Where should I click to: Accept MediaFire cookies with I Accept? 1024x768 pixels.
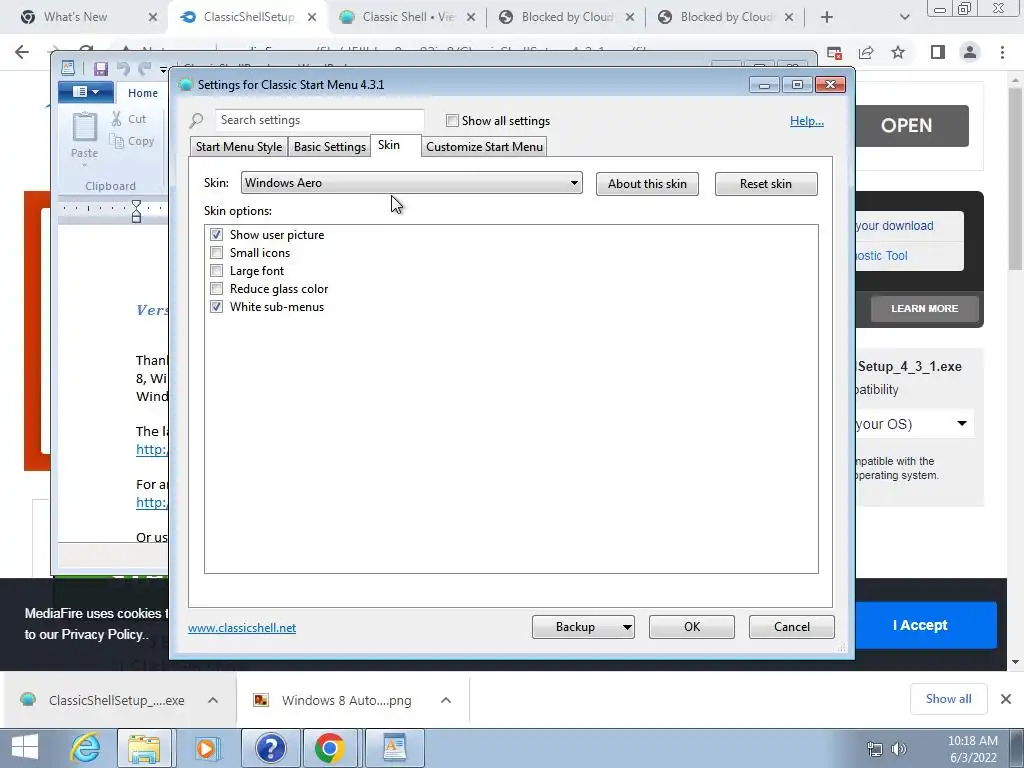(920, 625)
